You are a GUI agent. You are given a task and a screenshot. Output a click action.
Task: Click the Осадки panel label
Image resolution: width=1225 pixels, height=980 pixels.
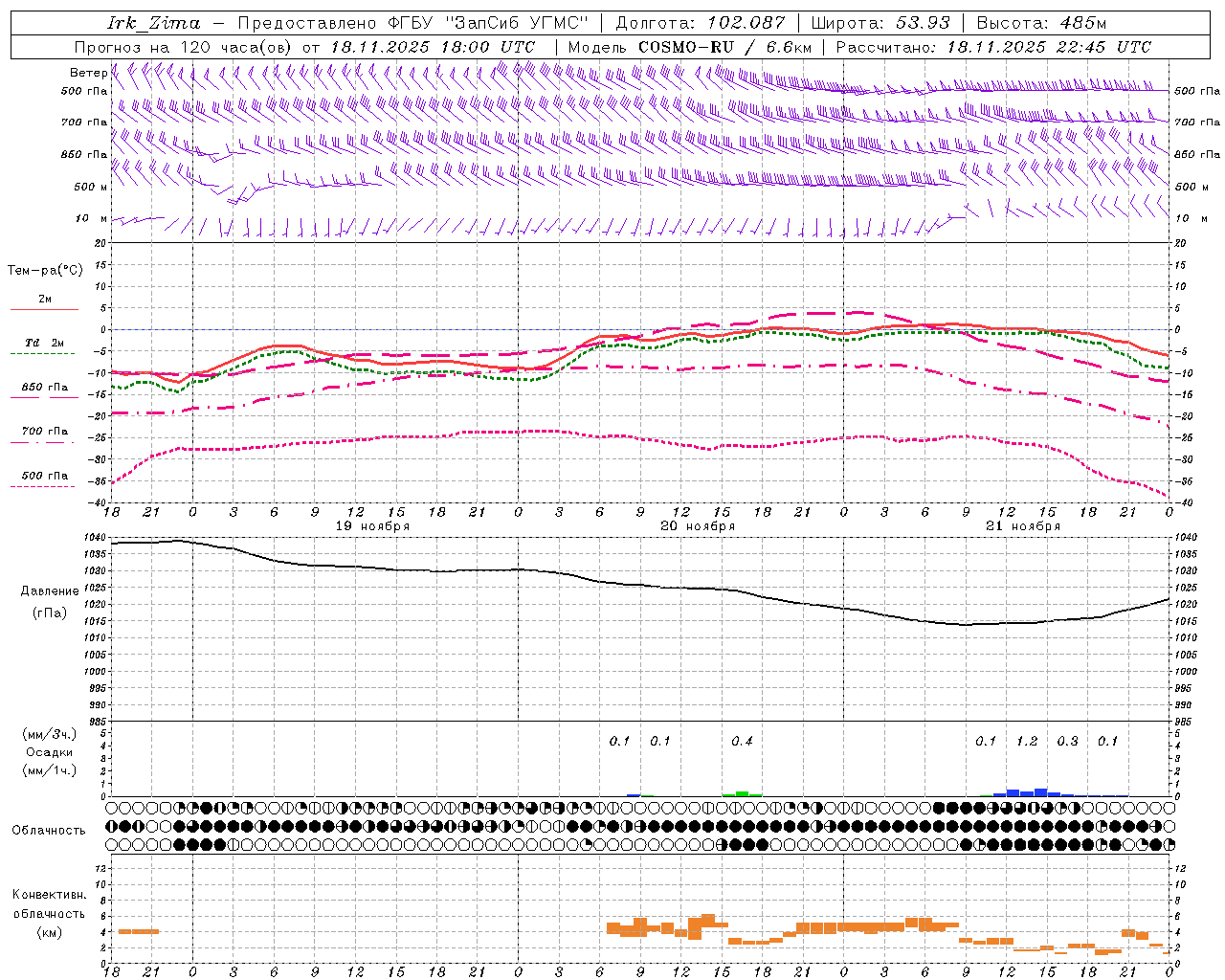(50, 752)
